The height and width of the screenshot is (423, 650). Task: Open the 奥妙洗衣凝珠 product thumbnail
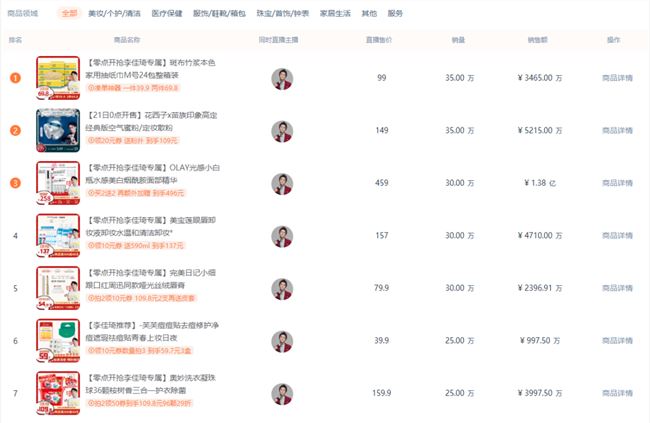[x=58, y=393]
